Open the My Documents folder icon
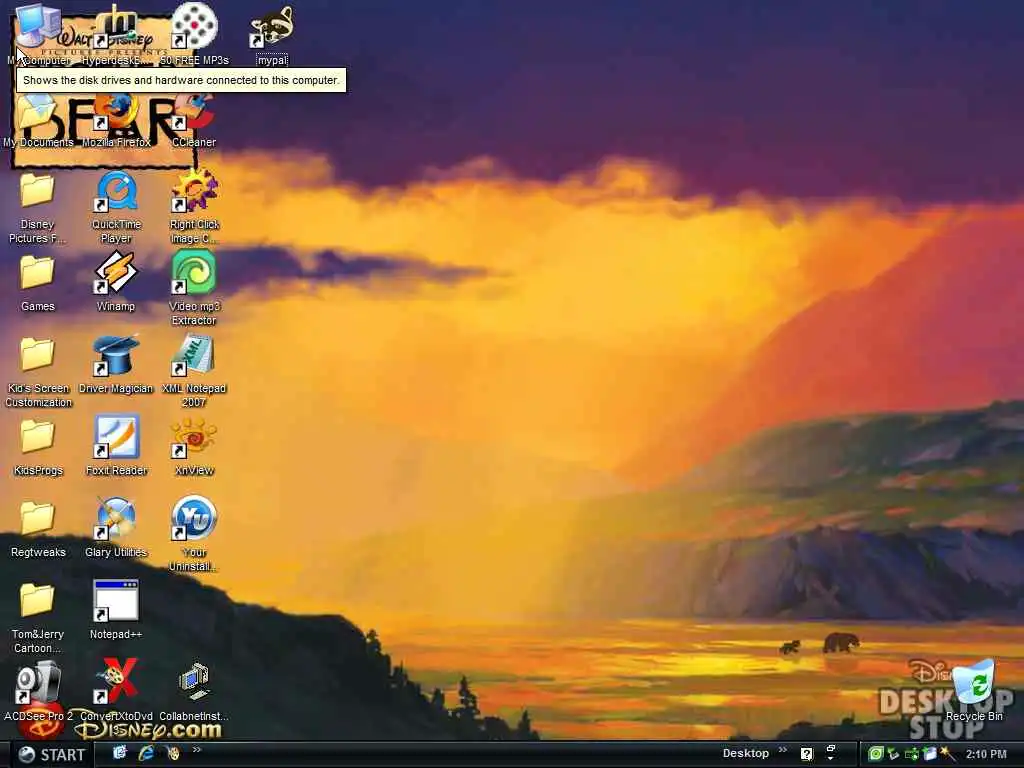The width and height of the screenshot is (1024, 768). tap(38, 120)
